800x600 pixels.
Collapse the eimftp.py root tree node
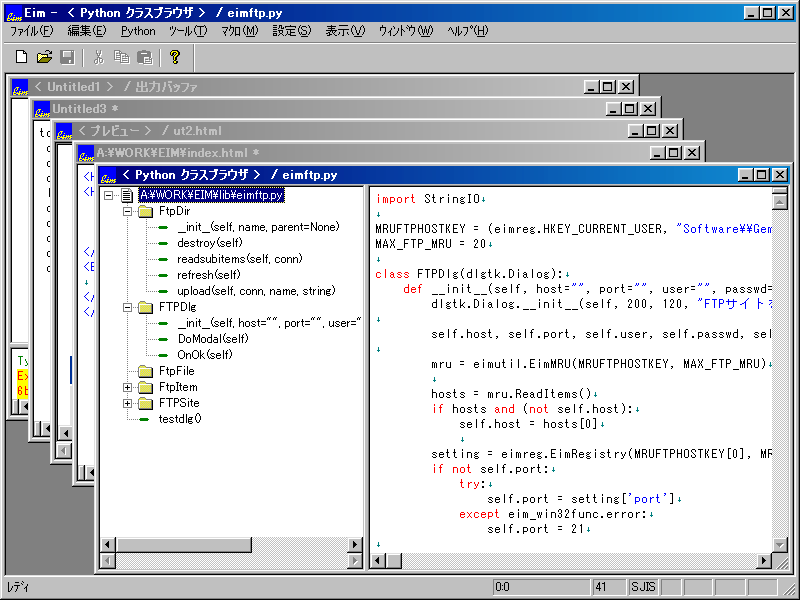108,195
